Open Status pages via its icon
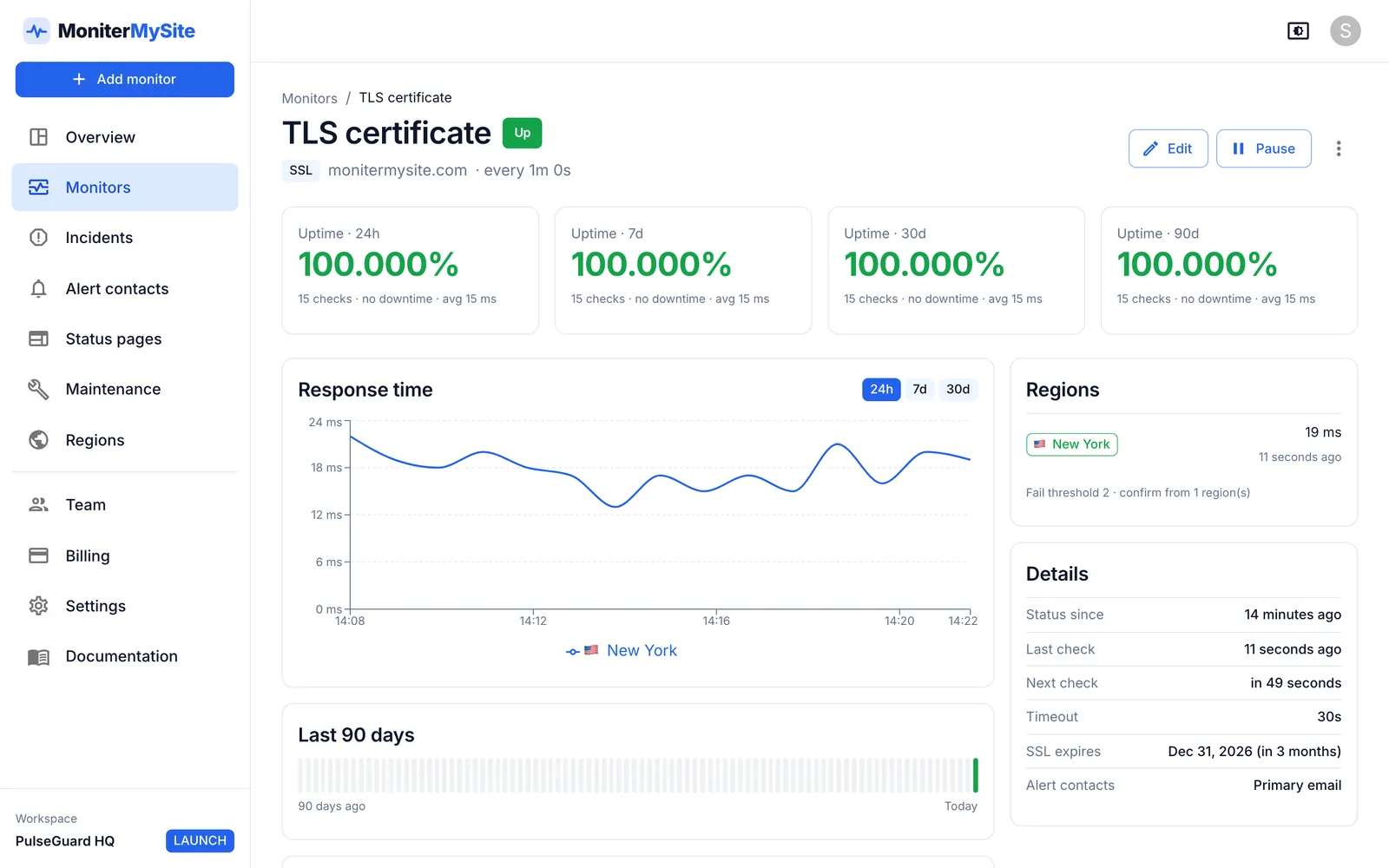The width and height of the screenshot is (1389, 868). (x=38, y=339)
